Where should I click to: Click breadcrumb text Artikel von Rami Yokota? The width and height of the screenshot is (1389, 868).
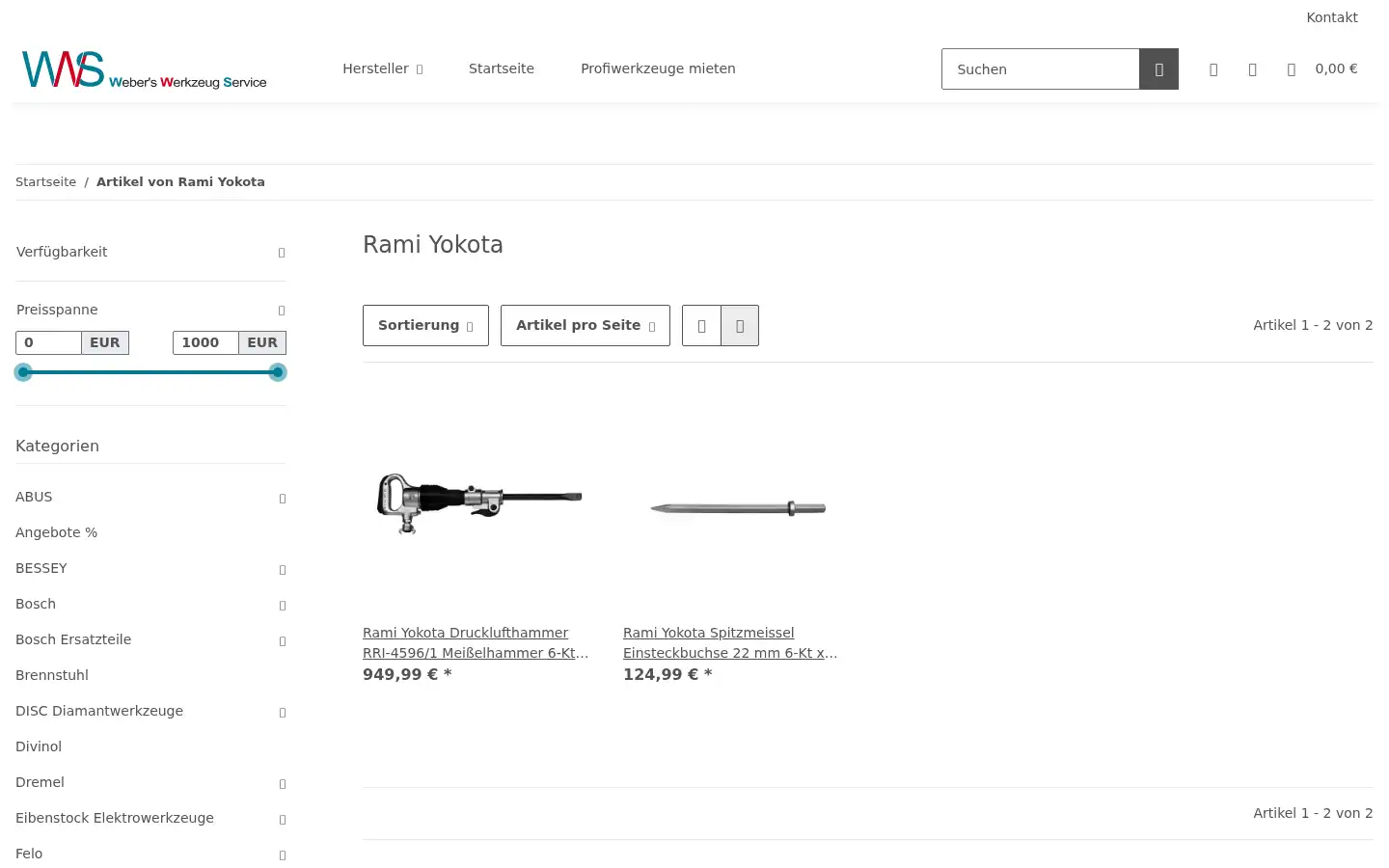(x=180, y=182)
